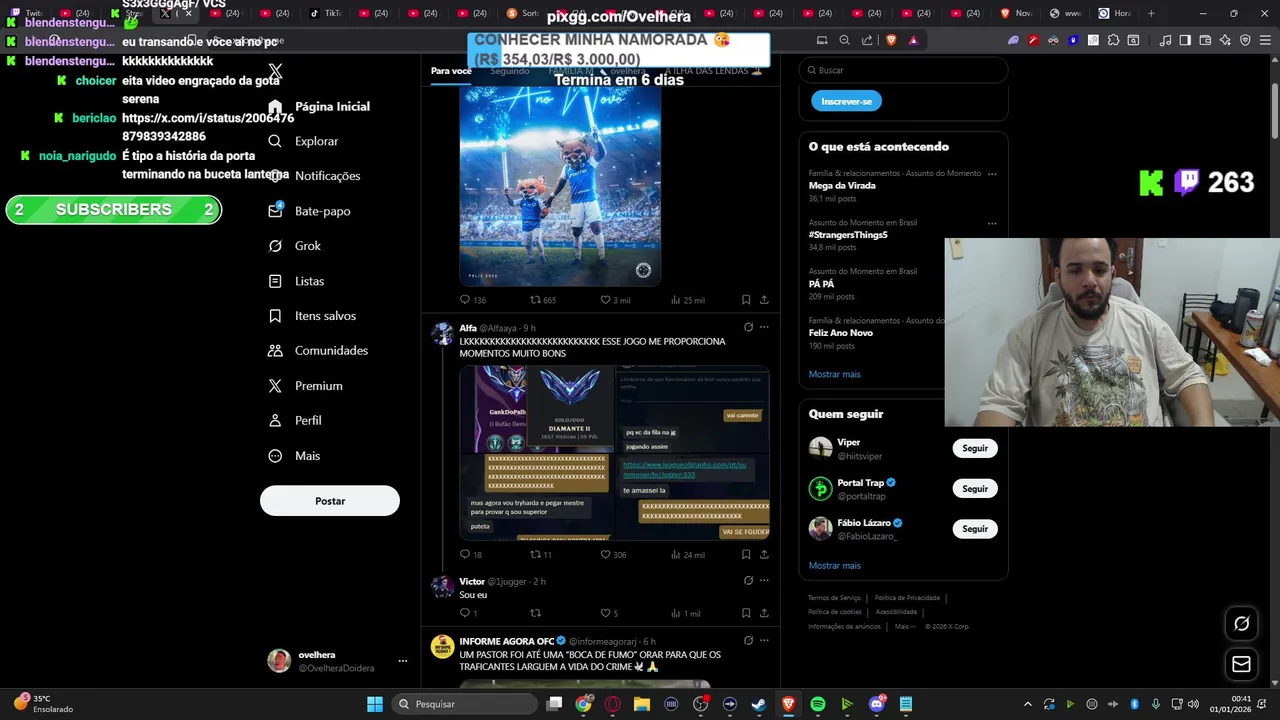Open more options on Victor's reply
Screen dimensions: 1280x720
tap(764, 580)
